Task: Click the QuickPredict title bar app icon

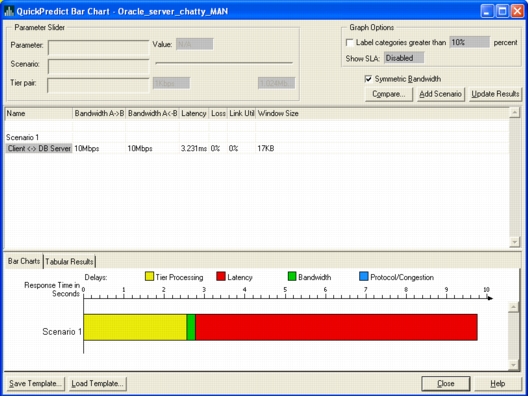Action: pos(8,11)
